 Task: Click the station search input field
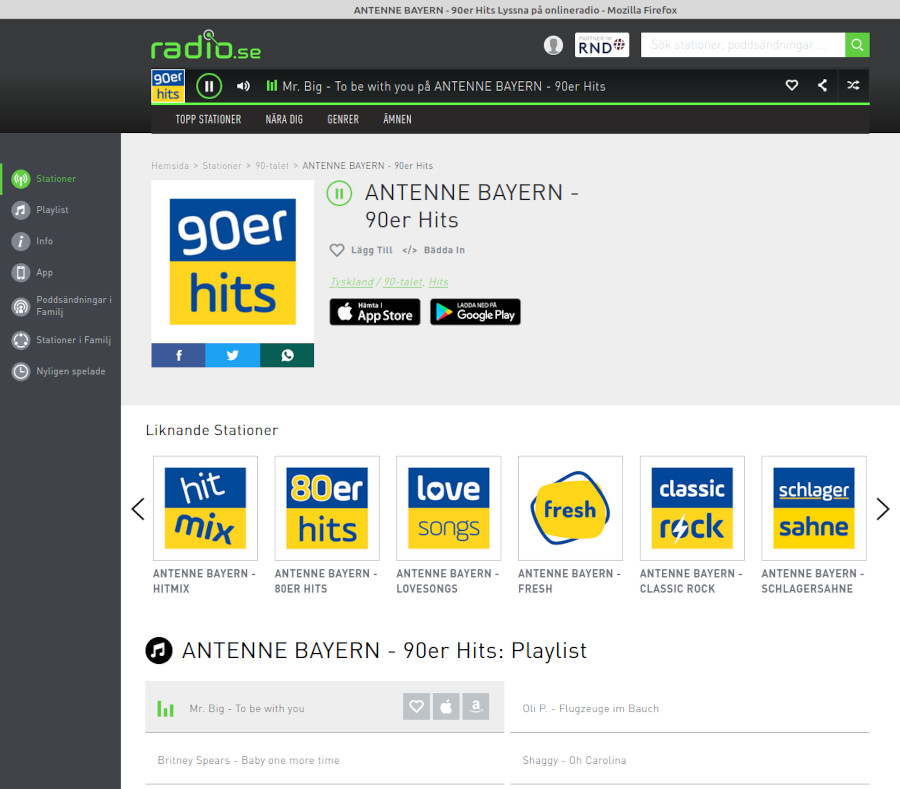click(x=743, y=45)
